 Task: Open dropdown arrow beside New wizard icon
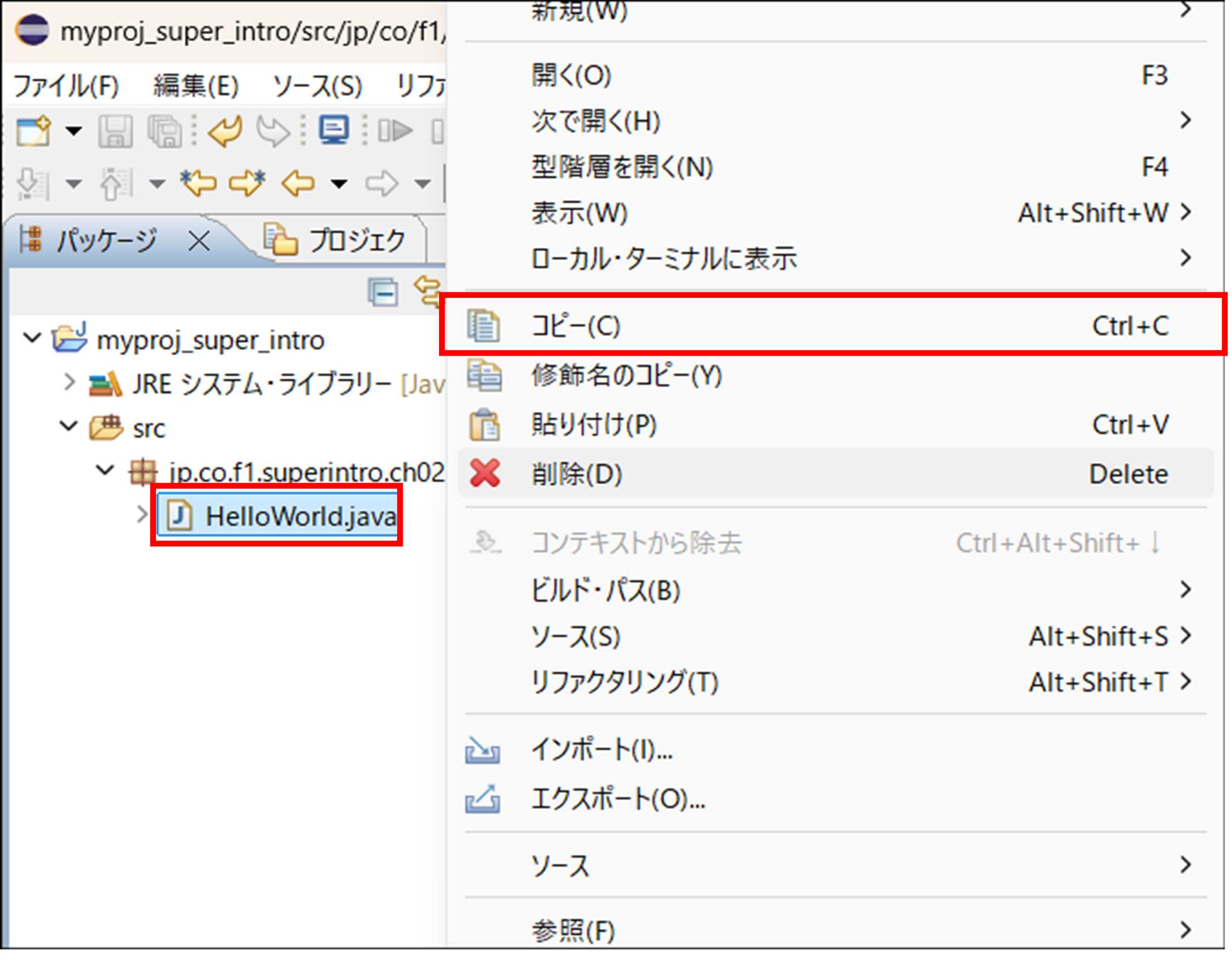point(74,131)
